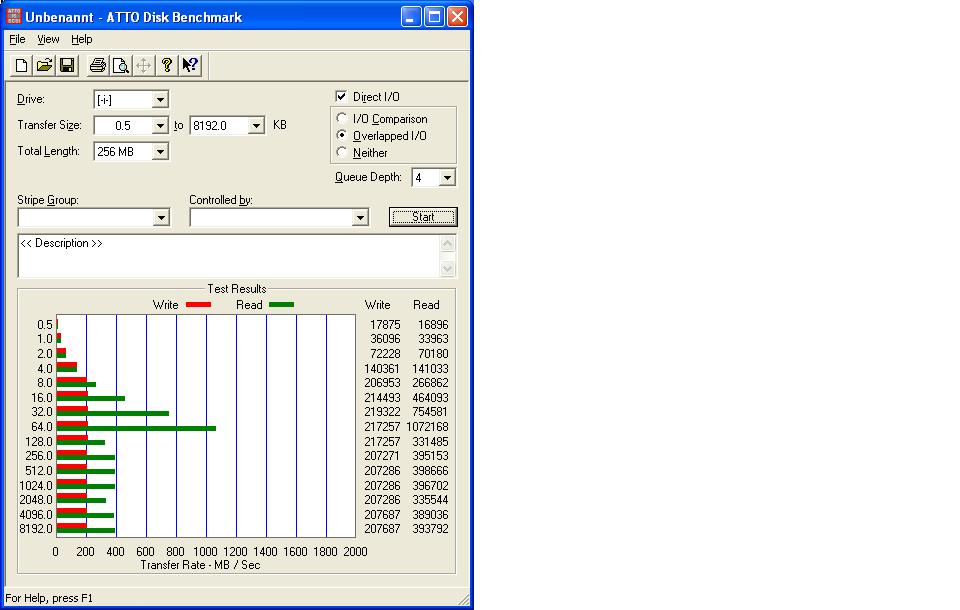
Task: Close the ATTO Disk Benchmark window
Action: [457, 17]
